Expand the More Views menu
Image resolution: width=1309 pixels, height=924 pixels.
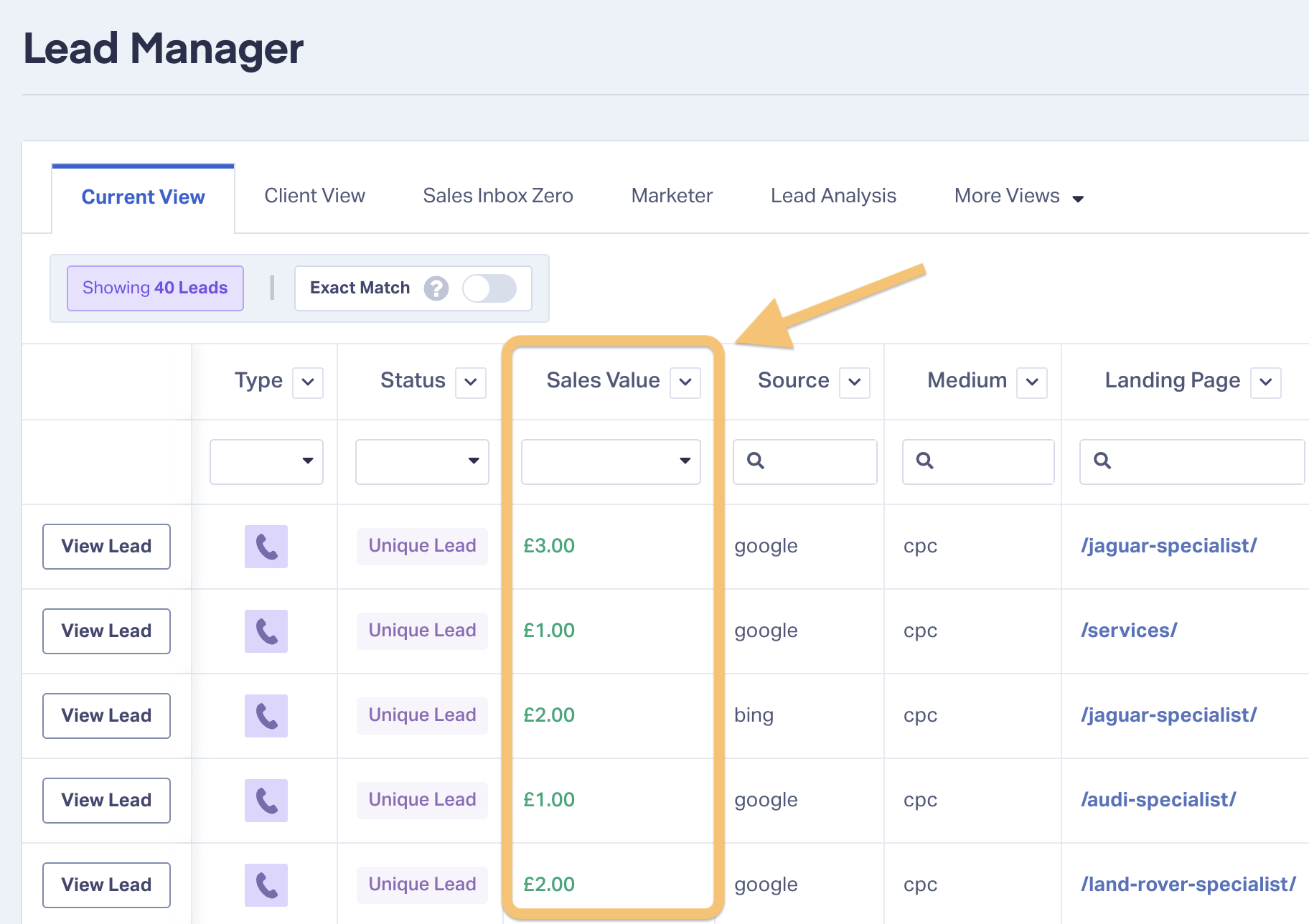(1018, 197)
